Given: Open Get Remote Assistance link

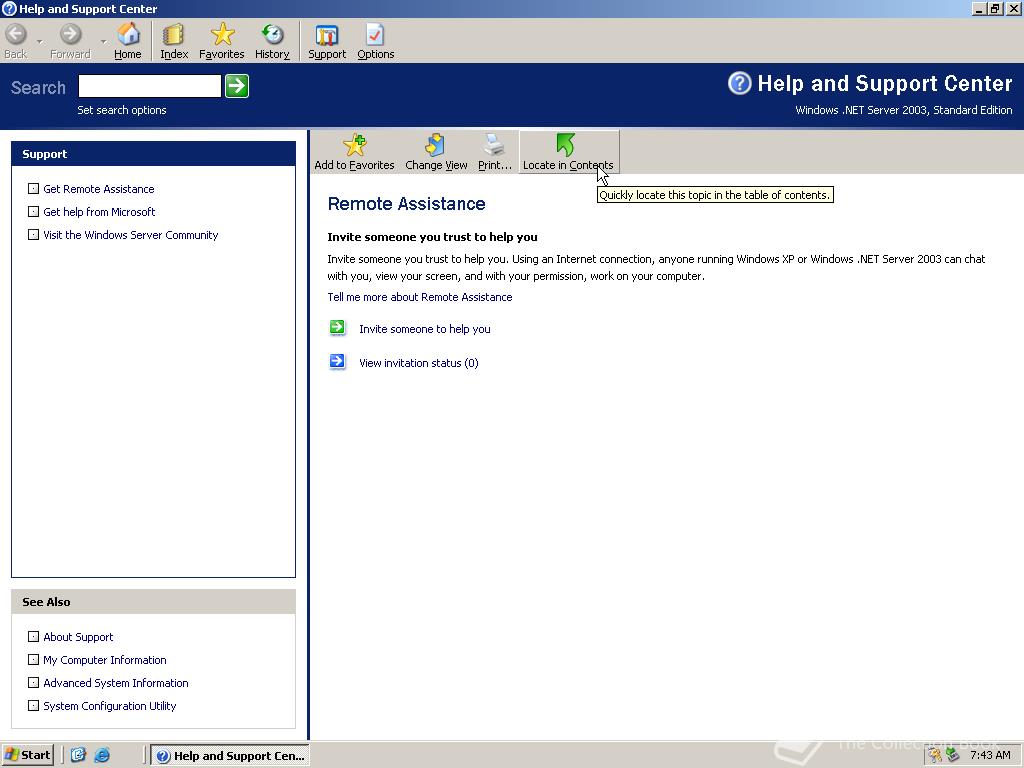Looking at the screenshot, I should pos(99,189).
